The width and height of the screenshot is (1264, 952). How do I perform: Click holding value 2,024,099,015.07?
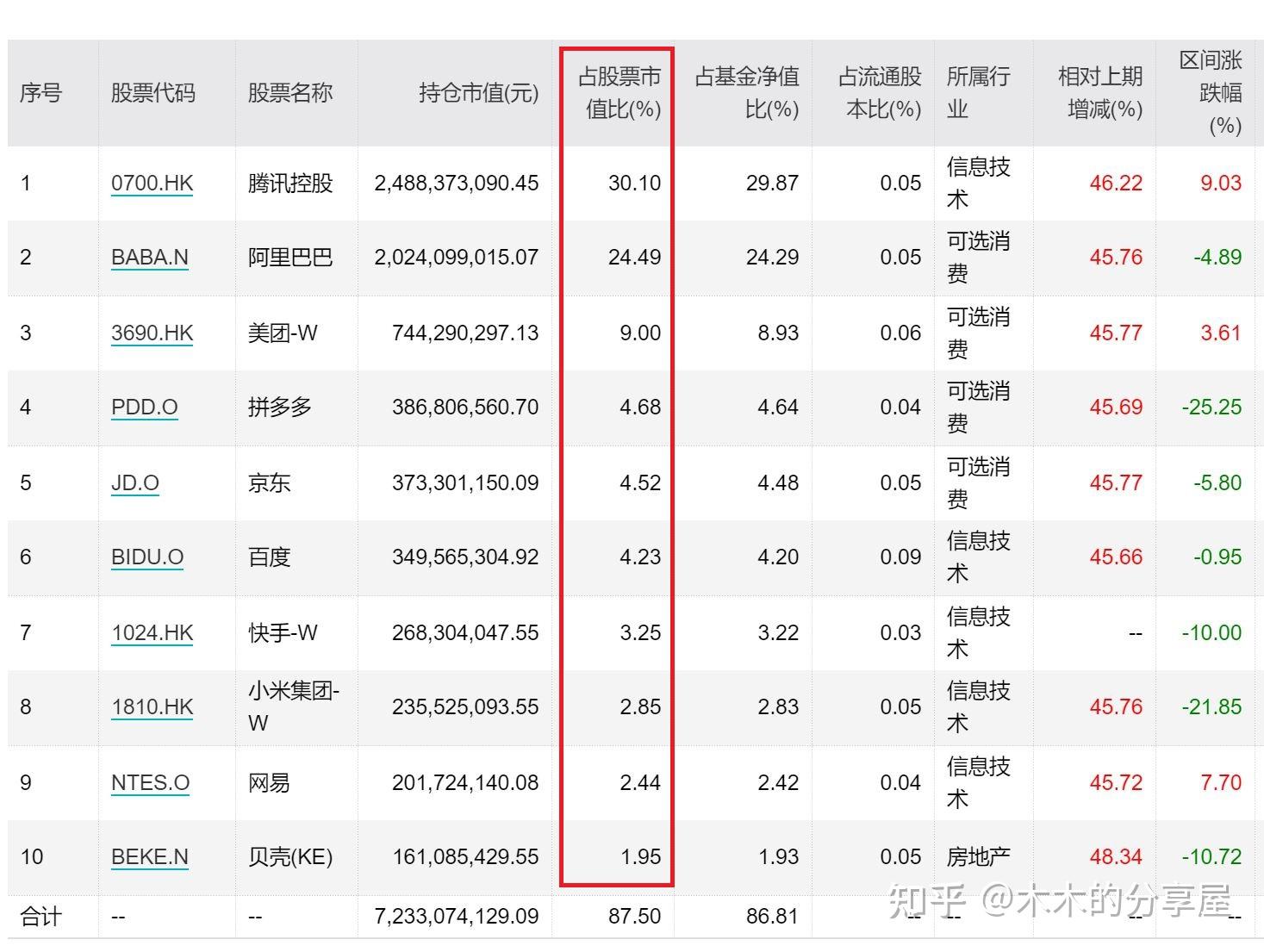click(457, 257)
